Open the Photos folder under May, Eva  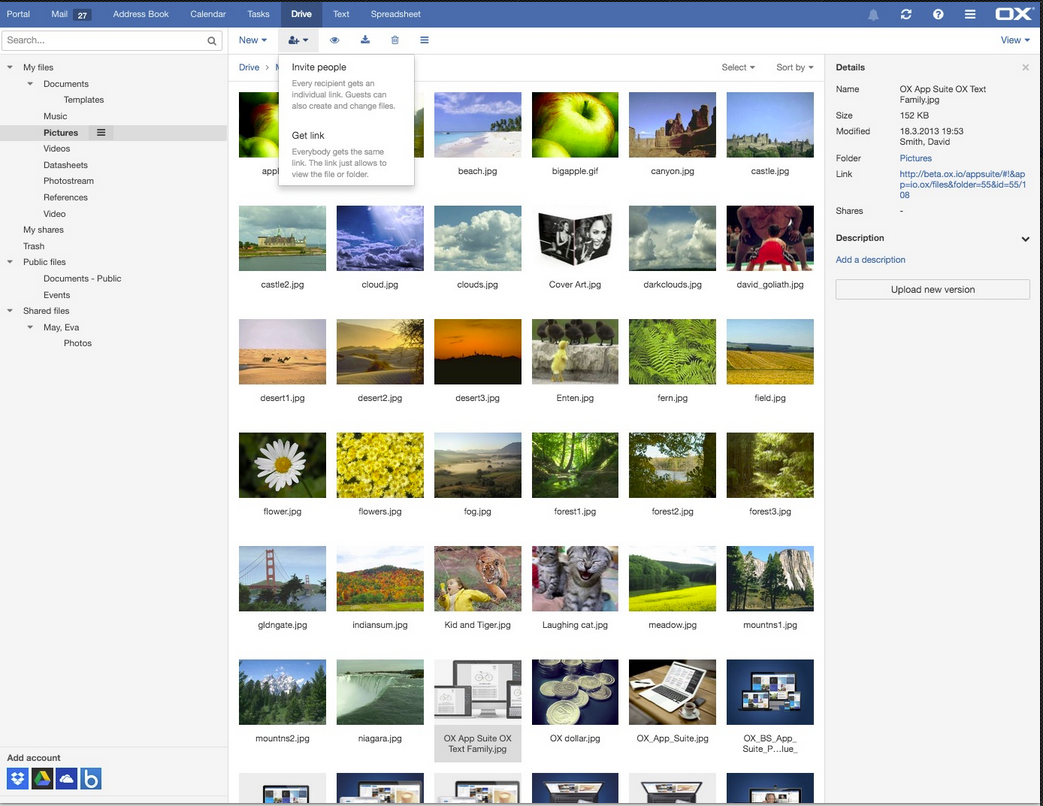(78, 343)
